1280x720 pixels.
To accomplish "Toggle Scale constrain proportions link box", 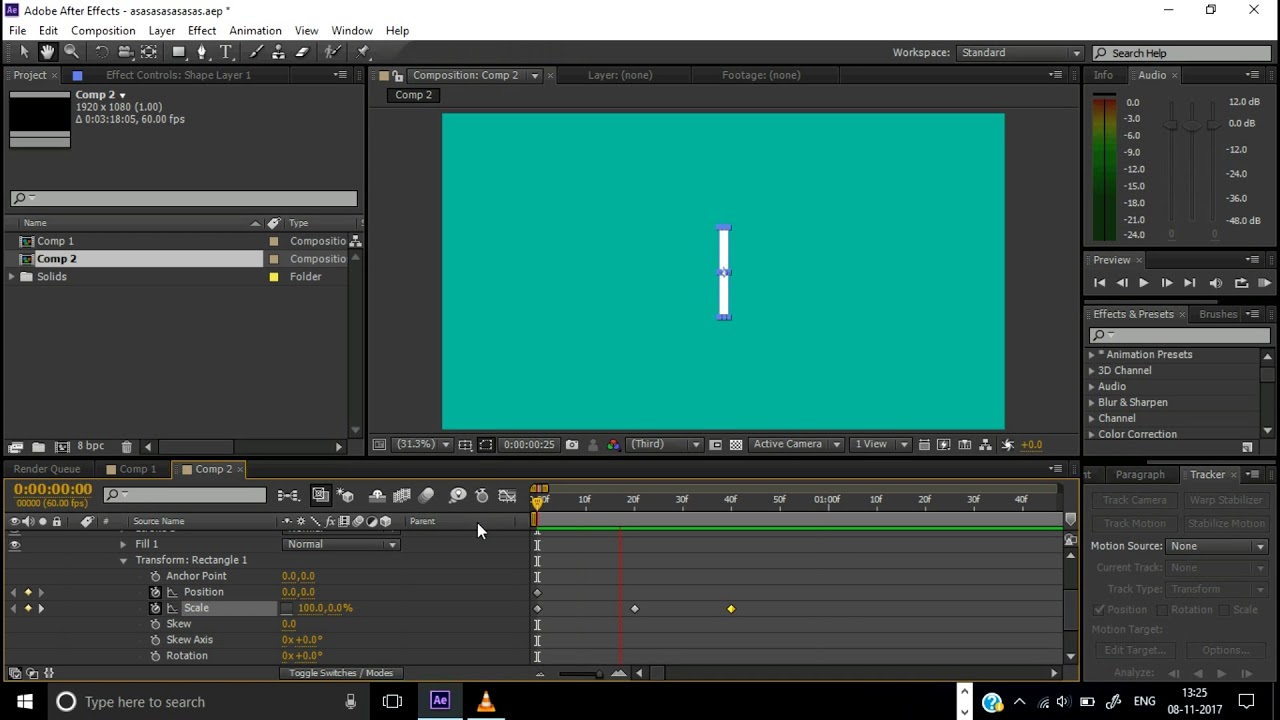I will click(x=288, y=608).
